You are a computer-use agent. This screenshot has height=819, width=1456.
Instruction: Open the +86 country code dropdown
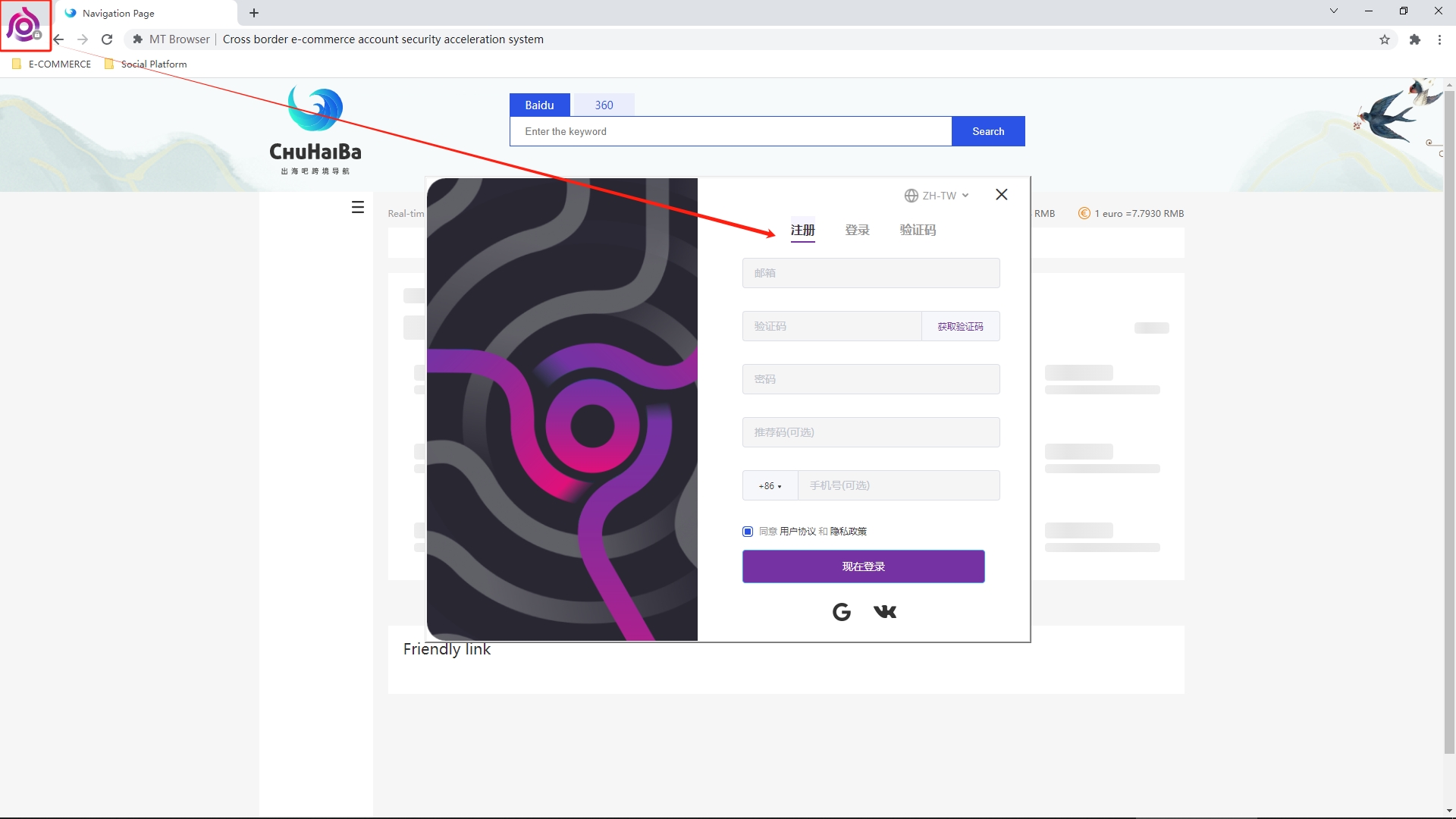click(x=770, y=485)
